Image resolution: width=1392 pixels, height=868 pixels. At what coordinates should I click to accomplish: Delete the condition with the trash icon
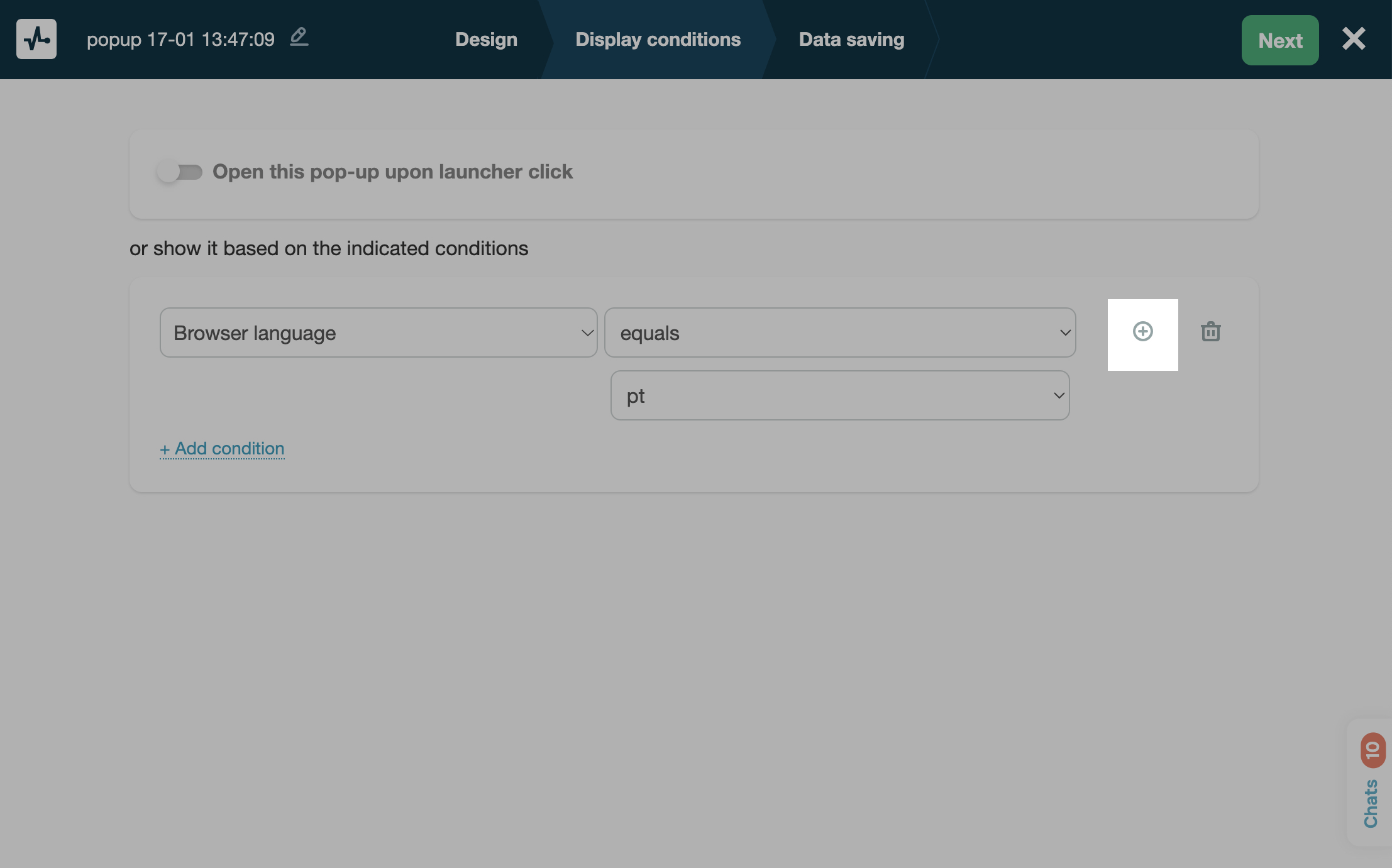click(1210, 332)
